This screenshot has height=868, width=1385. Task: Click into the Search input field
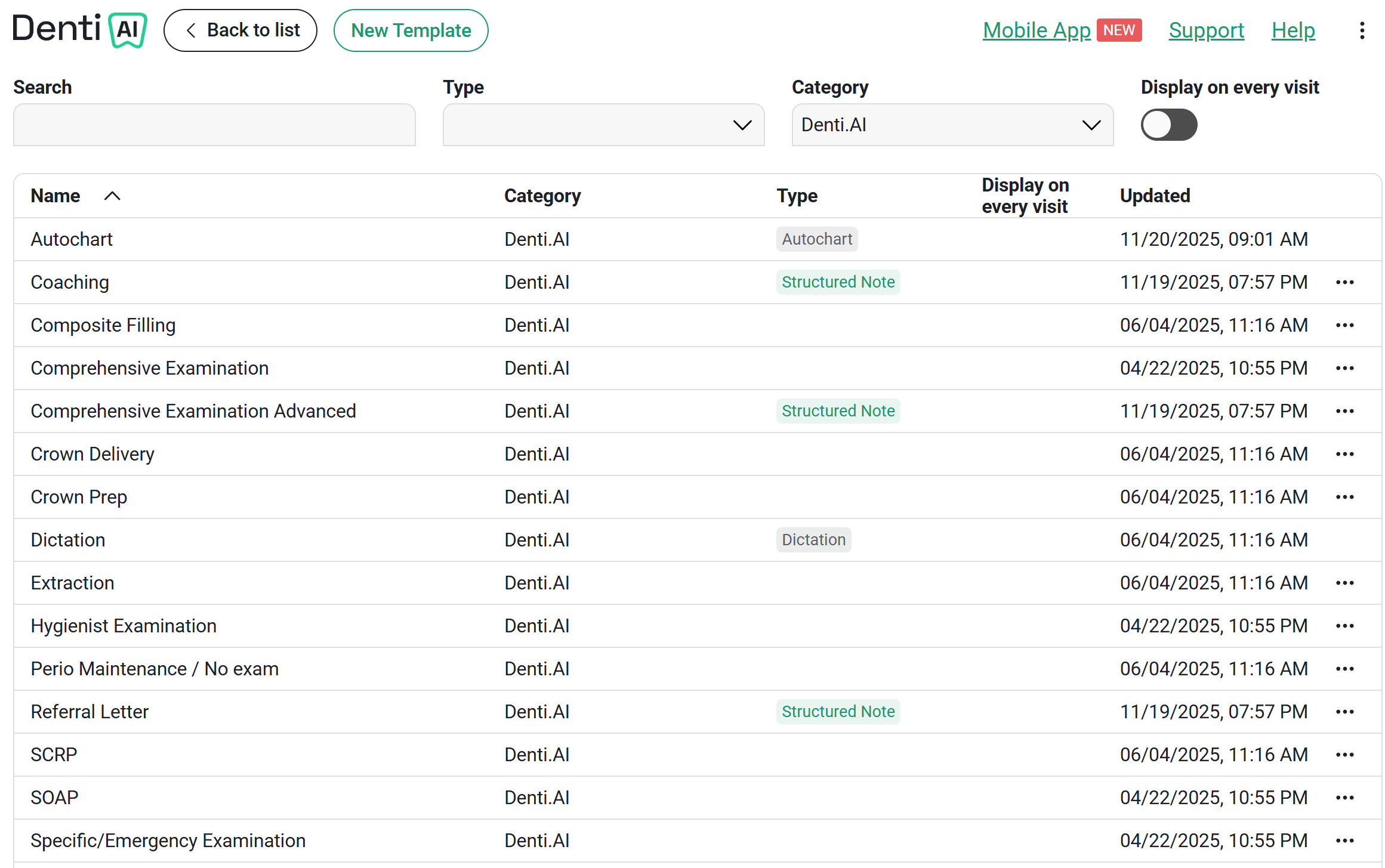coord(214,125)
